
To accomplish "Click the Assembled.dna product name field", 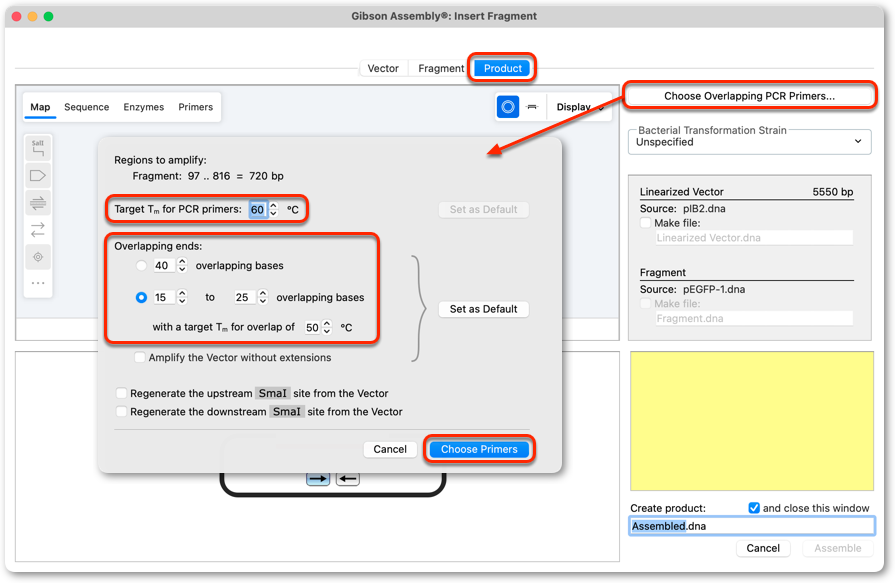I will click(x=752, y=526).
